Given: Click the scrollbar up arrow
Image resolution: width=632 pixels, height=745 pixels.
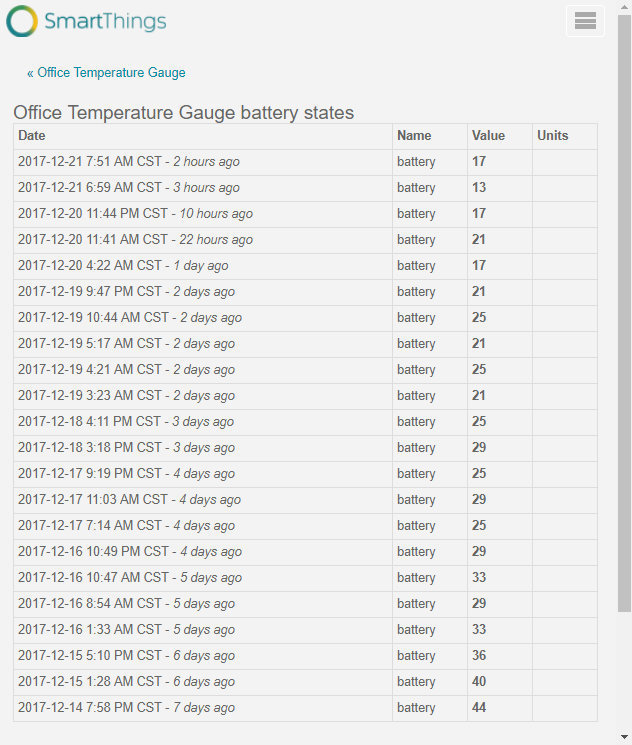Looking at the screenshot, I should tap(624, 7).
